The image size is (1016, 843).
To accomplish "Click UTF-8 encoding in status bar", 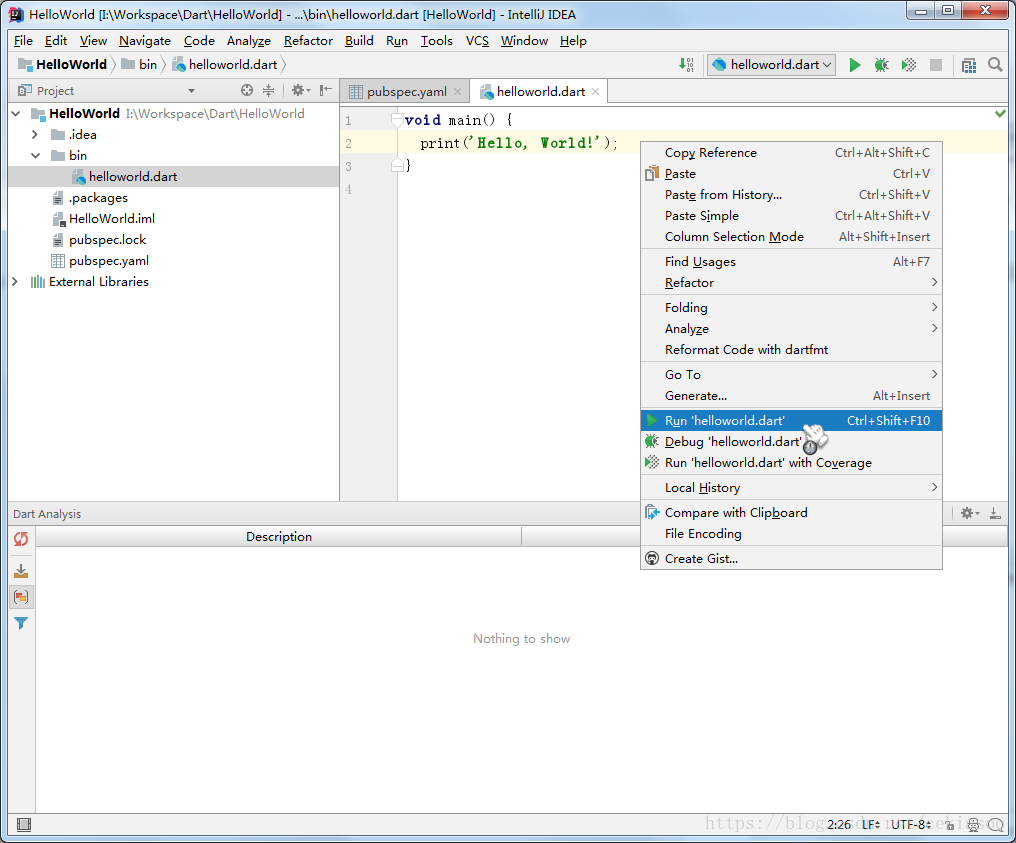I will tap(912, 825).
